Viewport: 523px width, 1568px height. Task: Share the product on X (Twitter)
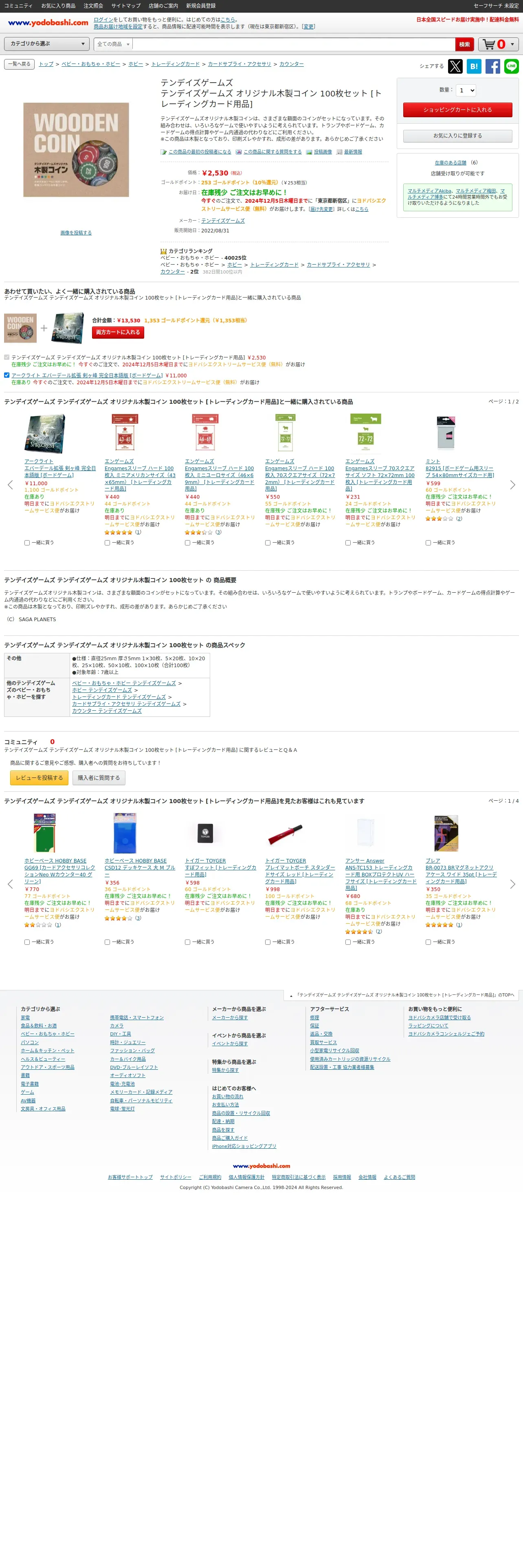tap(455, 66)
